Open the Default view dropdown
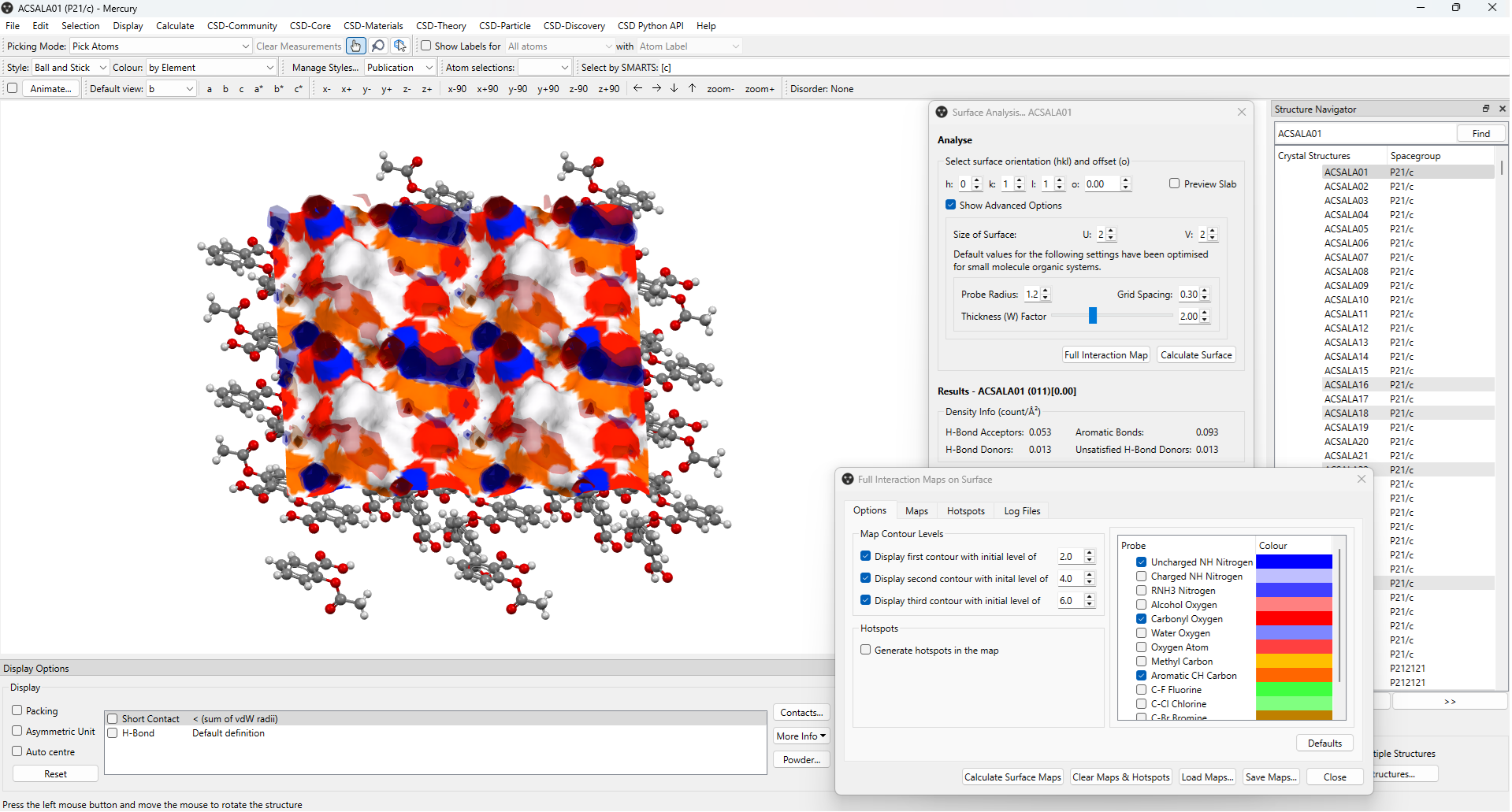Viewport: 1512px width, 812px height. point(171,88)
